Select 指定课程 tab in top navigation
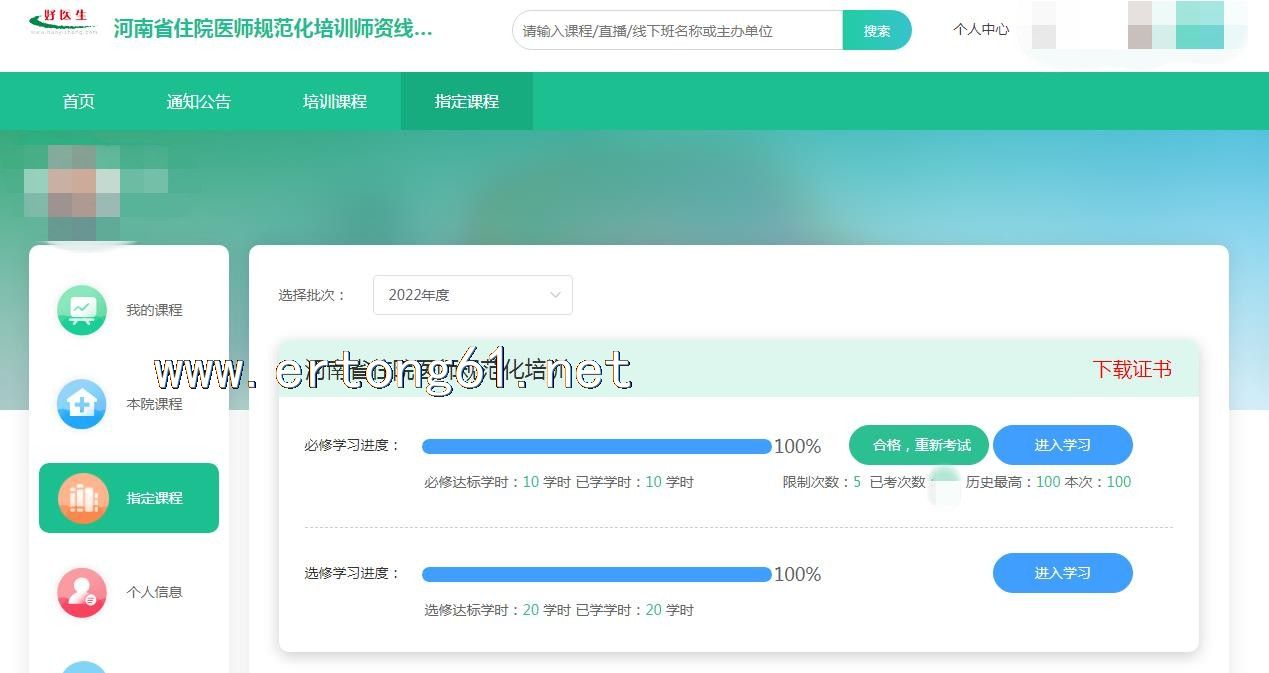Image resolution: width=1269 pixels, height=673 pixels. (x=466, y=101)
